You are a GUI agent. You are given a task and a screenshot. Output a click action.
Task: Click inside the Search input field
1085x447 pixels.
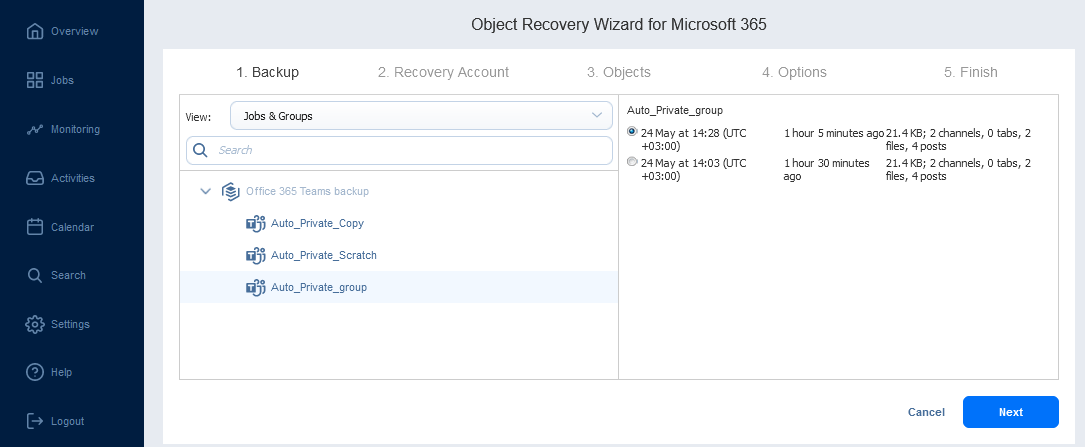pyautogui.click(x=399, y=150)
